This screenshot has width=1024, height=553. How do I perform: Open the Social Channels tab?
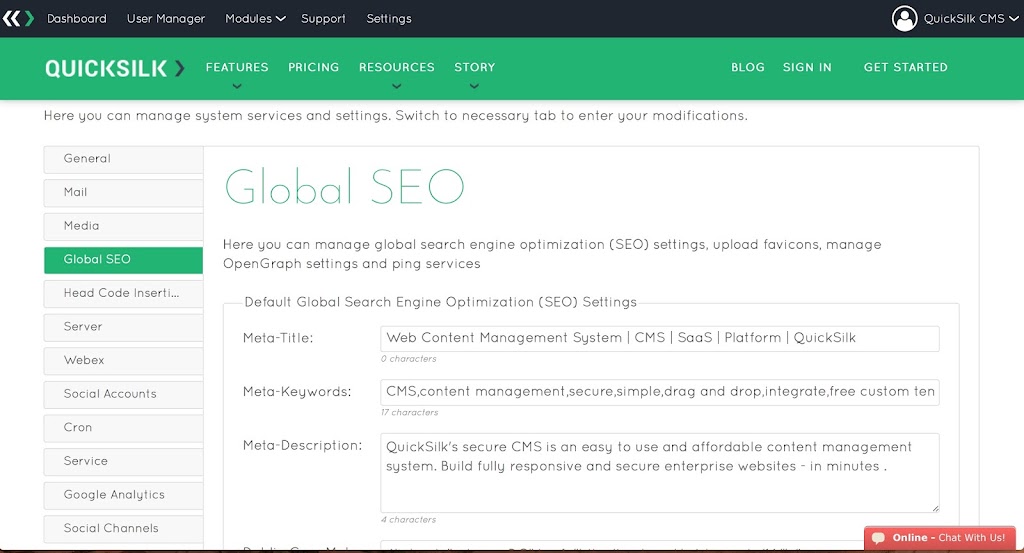(x=123, y=529)
